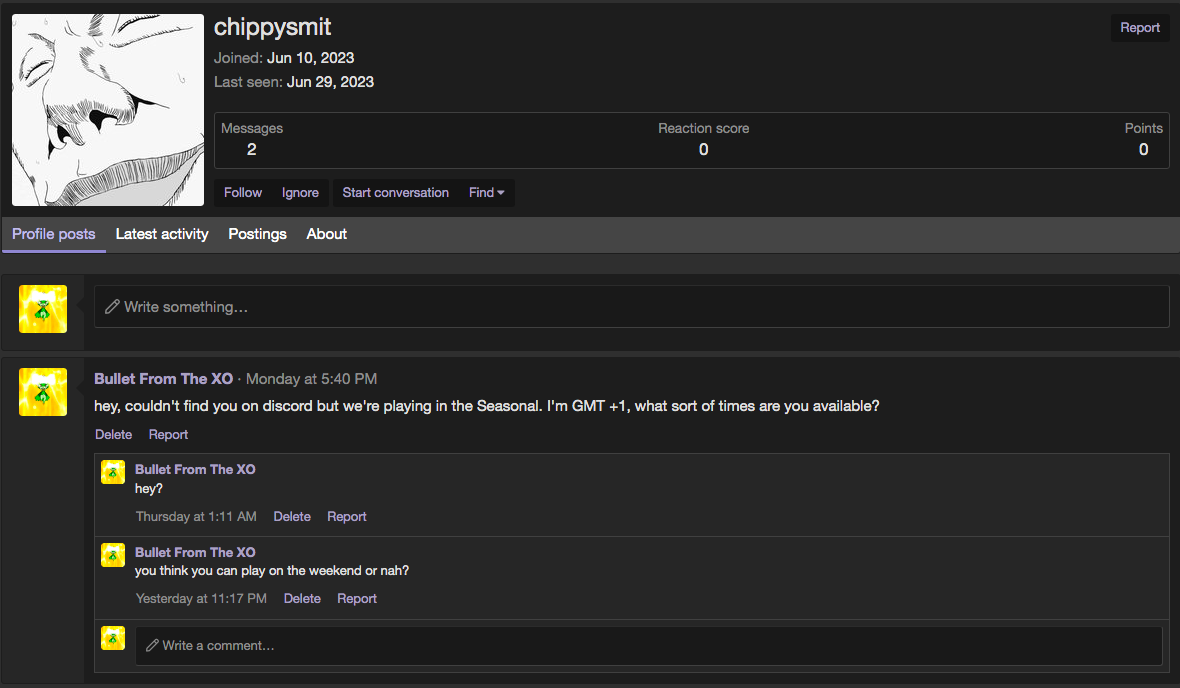This screenshot has height=688, width=1180.
Task: Click avatar next to the 'hey?' comment
Action: tap(113, 472)
